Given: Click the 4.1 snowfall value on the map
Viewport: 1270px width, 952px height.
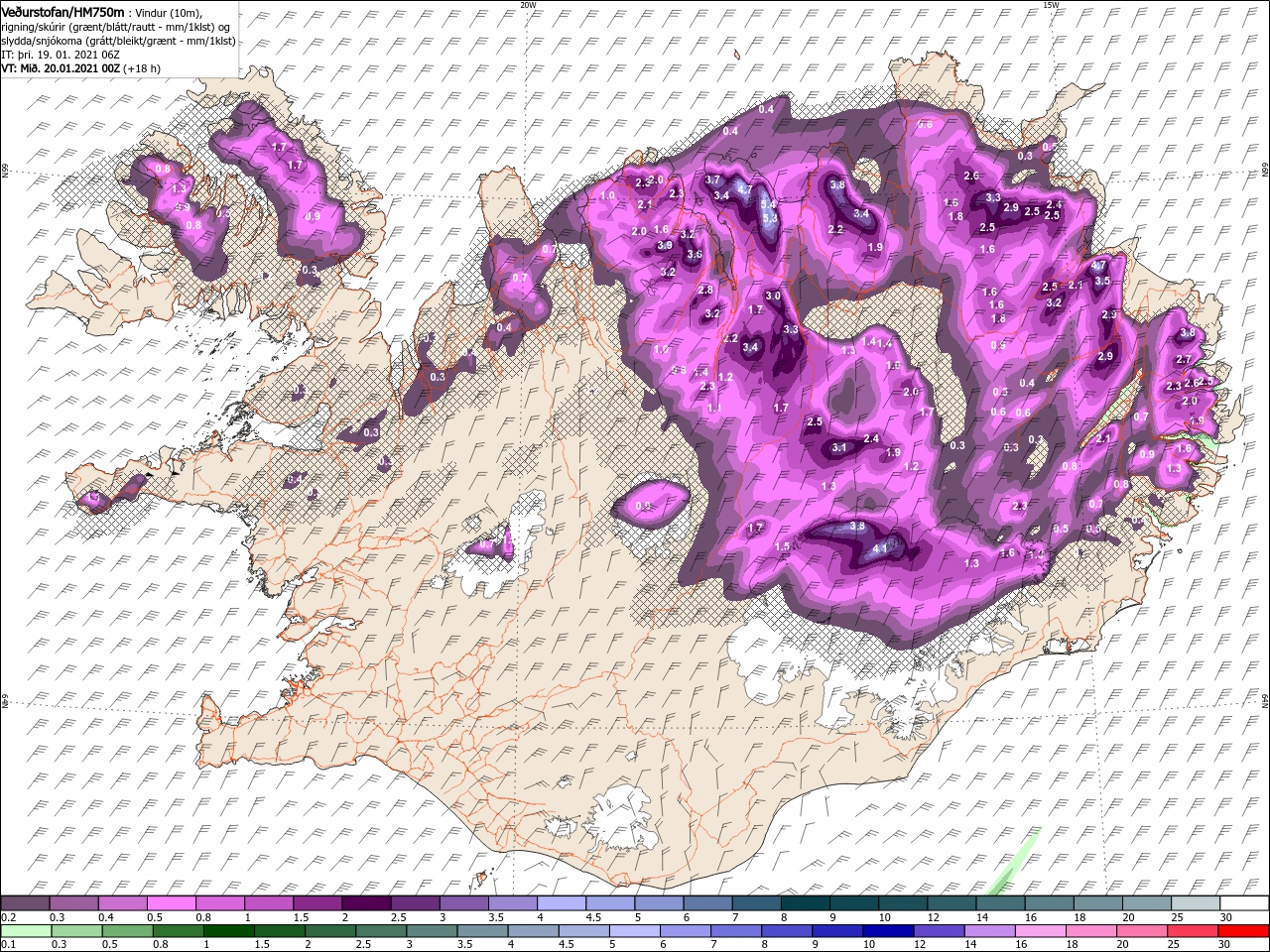Looking at the screenshot, I should point(879,546).
